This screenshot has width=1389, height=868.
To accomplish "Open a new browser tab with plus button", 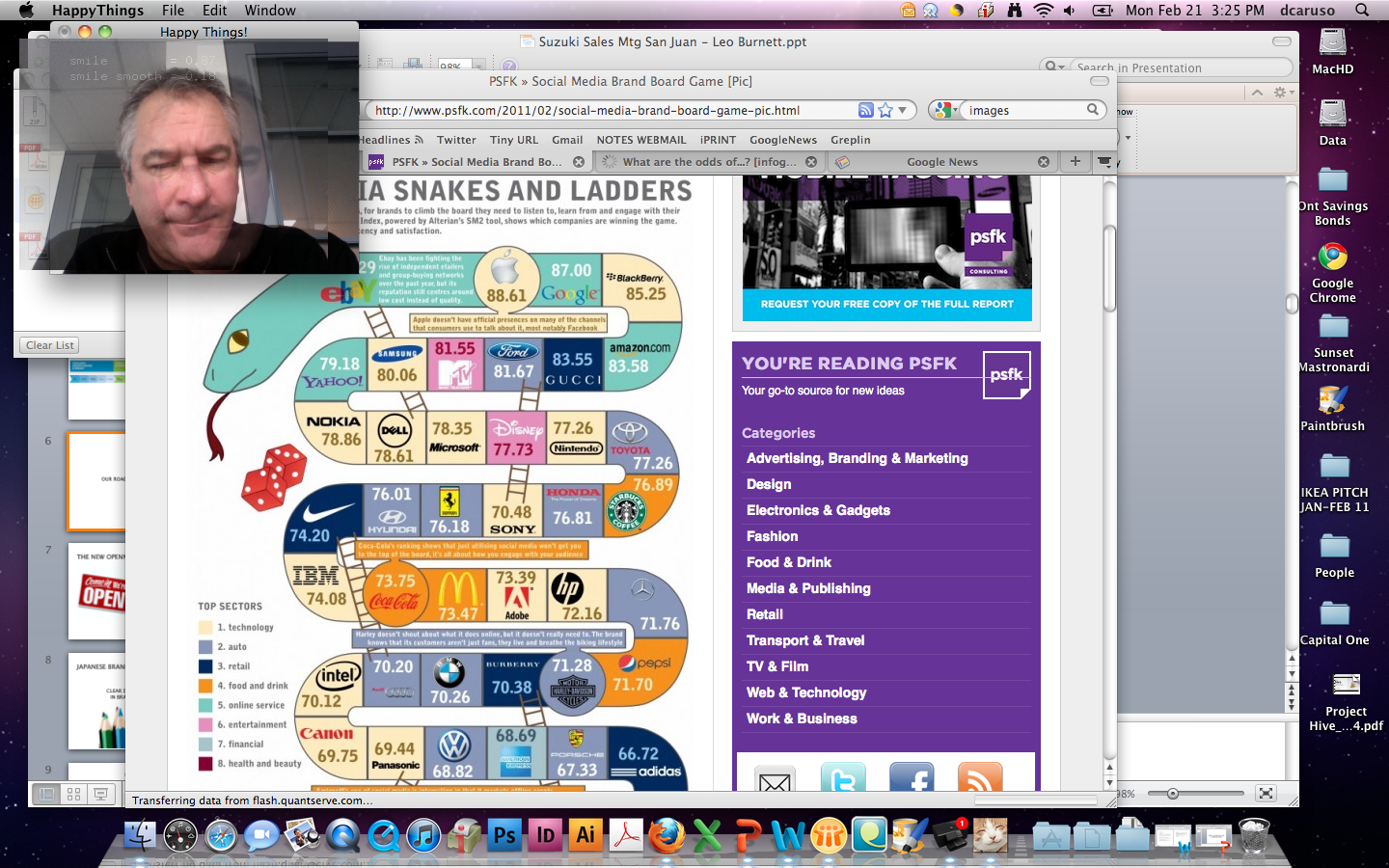I will pos(1075,161).
